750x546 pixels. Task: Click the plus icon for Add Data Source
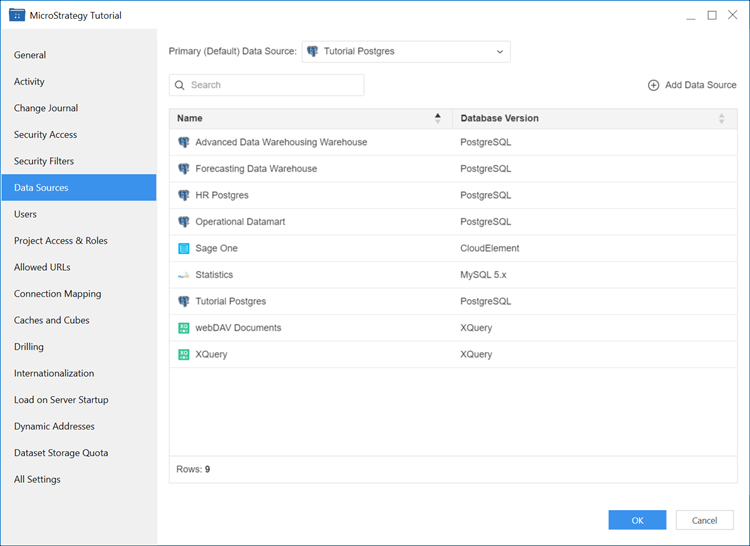coord(654,85)
